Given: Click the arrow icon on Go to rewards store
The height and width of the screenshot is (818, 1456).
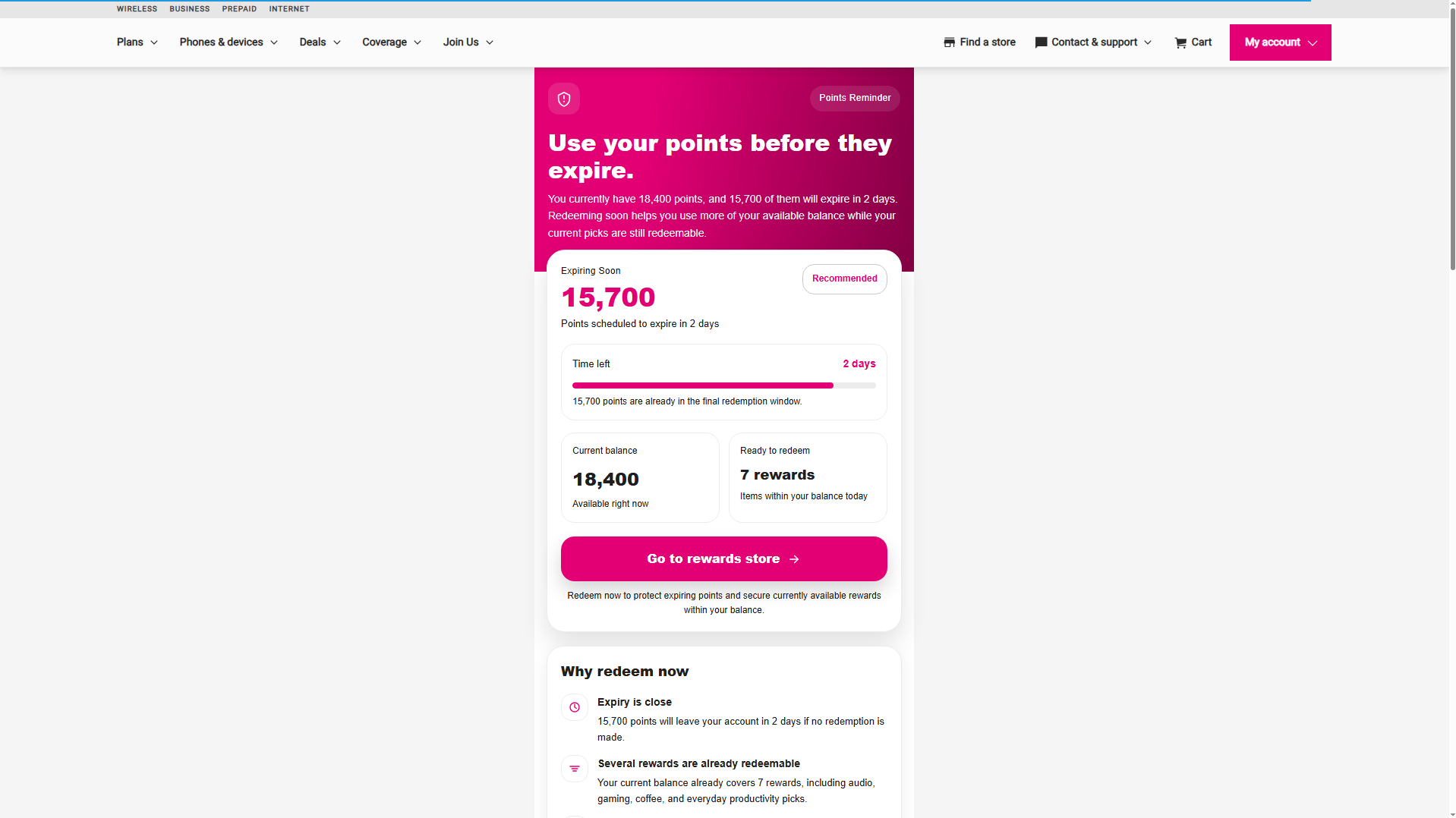Looking at the screenshot, I should coord(794,559).
